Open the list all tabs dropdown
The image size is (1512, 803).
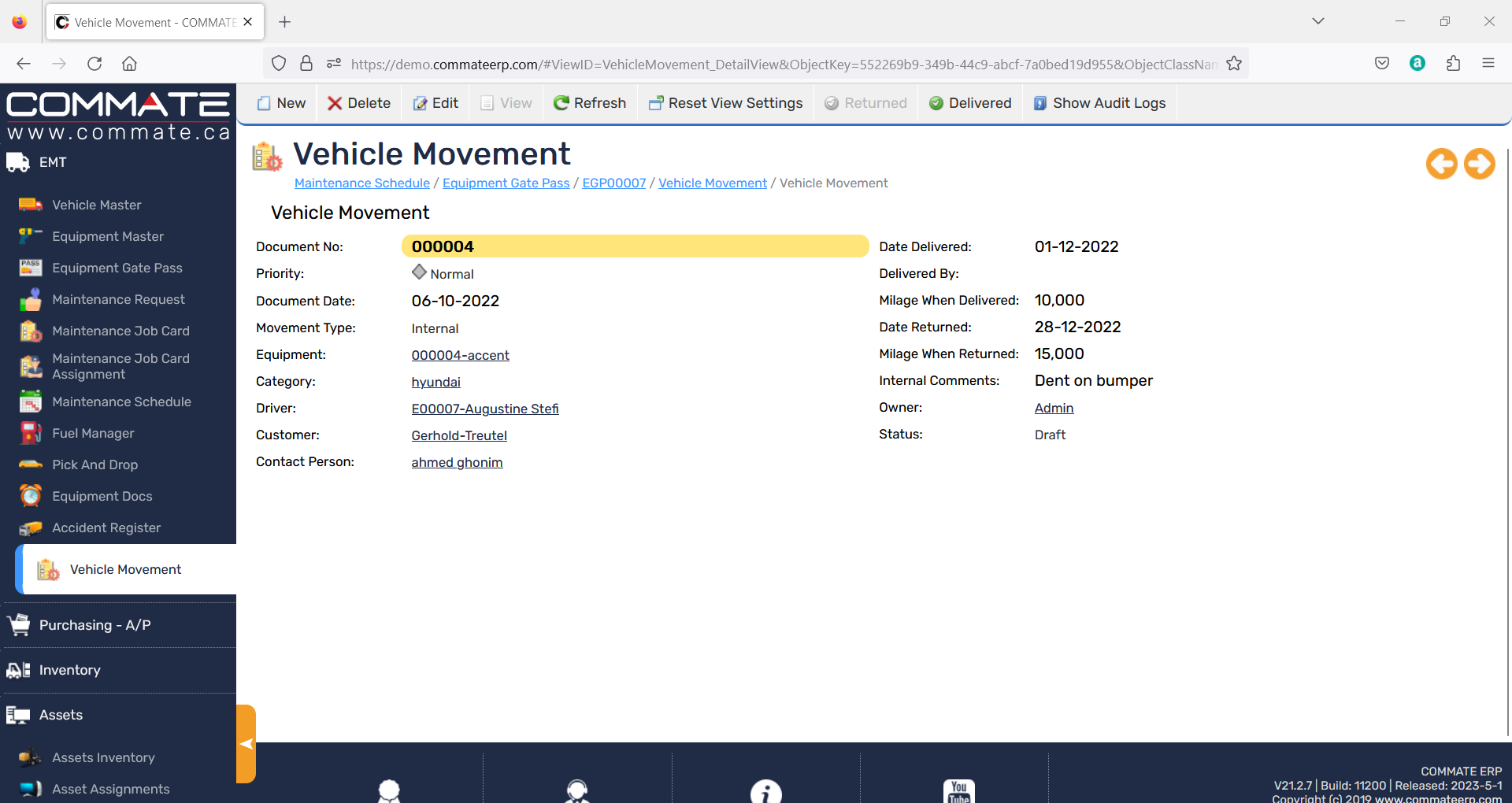pyautogui.click(x=1318, y=21)
